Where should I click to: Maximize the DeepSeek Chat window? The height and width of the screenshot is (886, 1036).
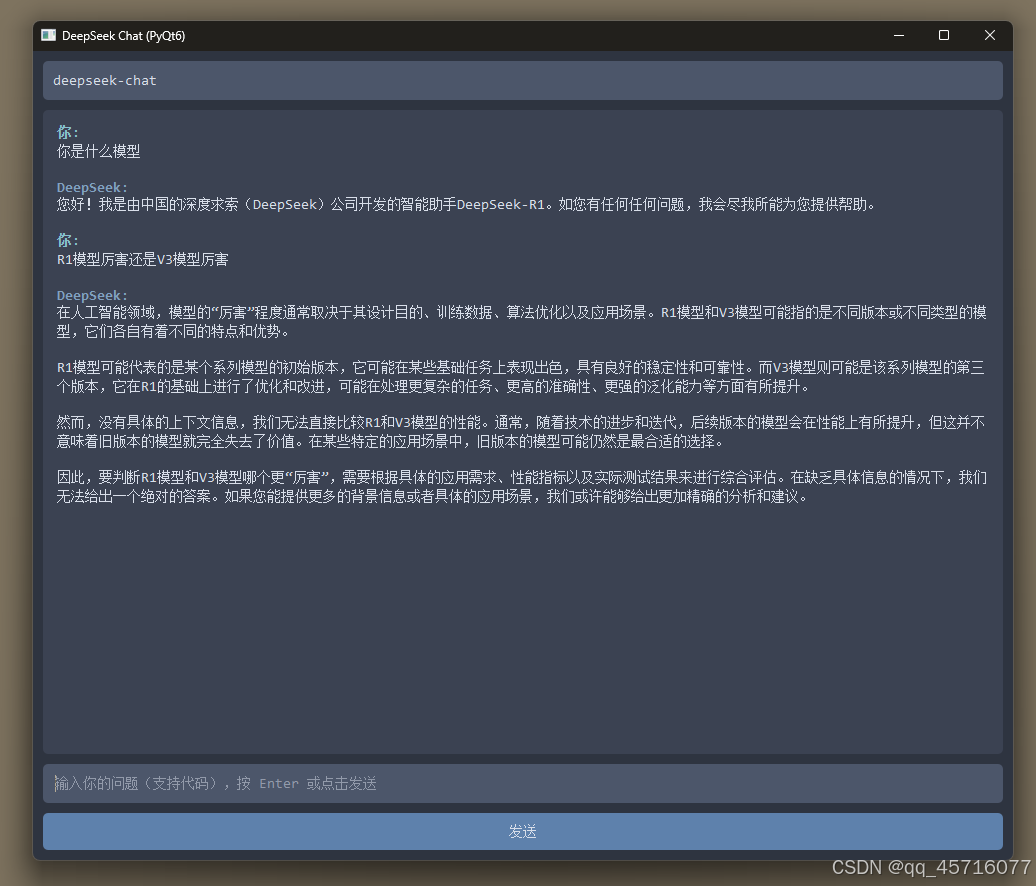click(944, 36)
